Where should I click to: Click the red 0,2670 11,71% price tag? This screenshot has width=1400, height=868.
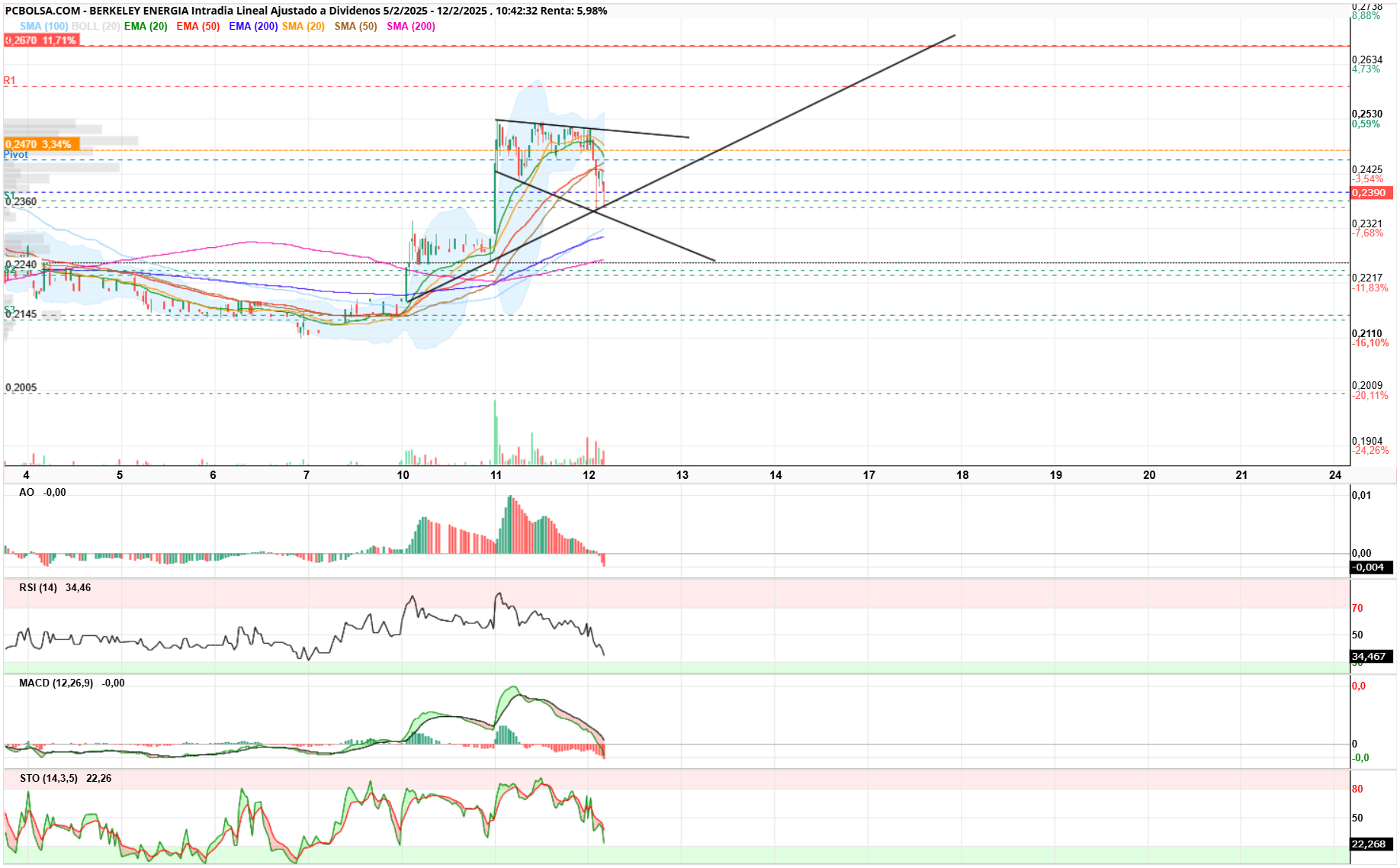41,40
